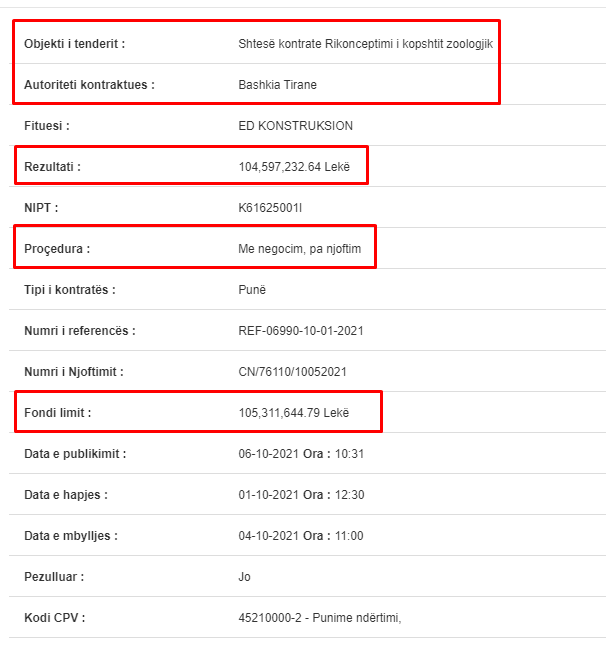This screenshot has height=663, width=606.
Task: Click notification number CN/76110/10052021
Action: tap(292, 372)
